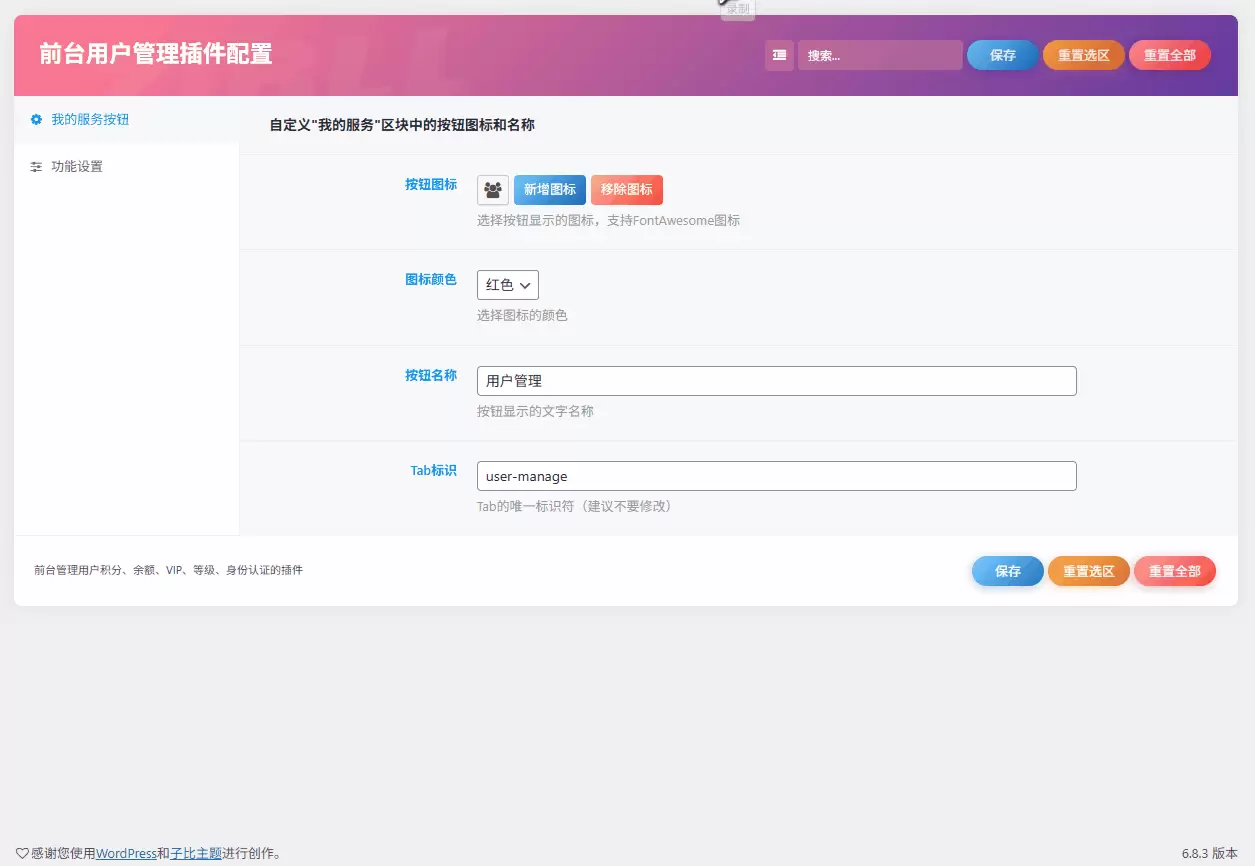Open the WordPress link in the footer
Image resolution: width=1255 pixels, height=866 pixels.
point(126,853)
